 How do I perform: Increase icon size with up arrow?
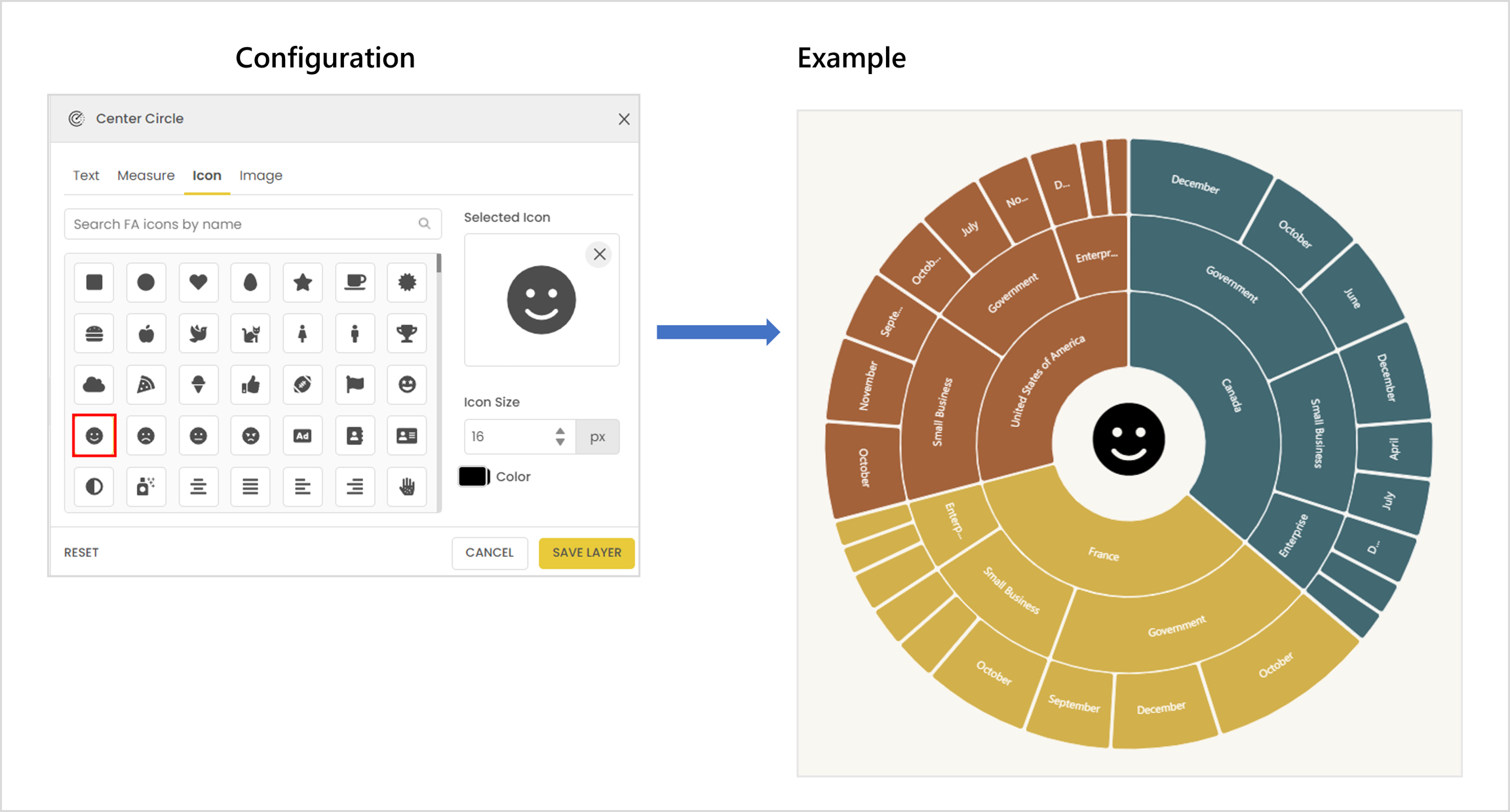tap(560, 431)
